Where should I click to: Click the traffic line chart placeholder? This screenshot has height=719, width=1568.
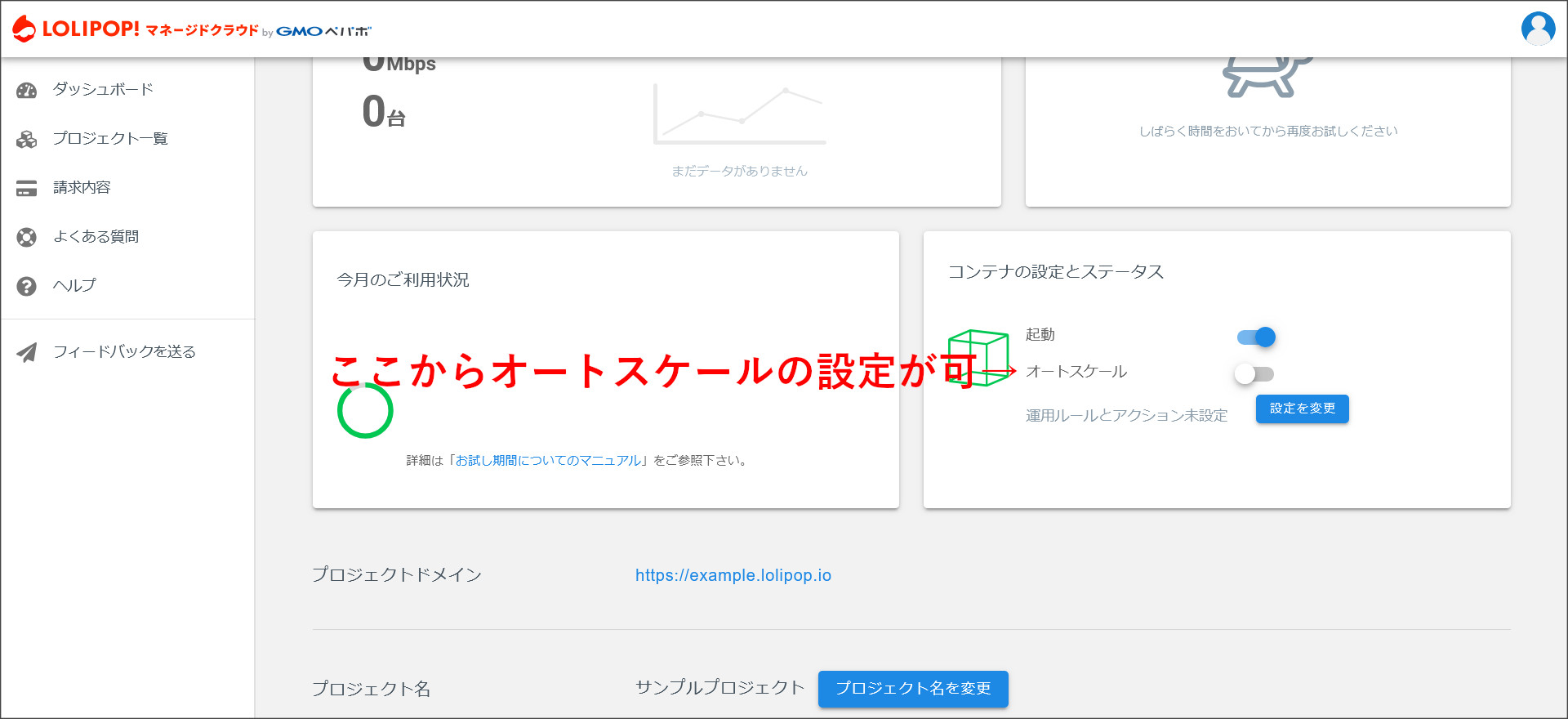tap(740, 114)
